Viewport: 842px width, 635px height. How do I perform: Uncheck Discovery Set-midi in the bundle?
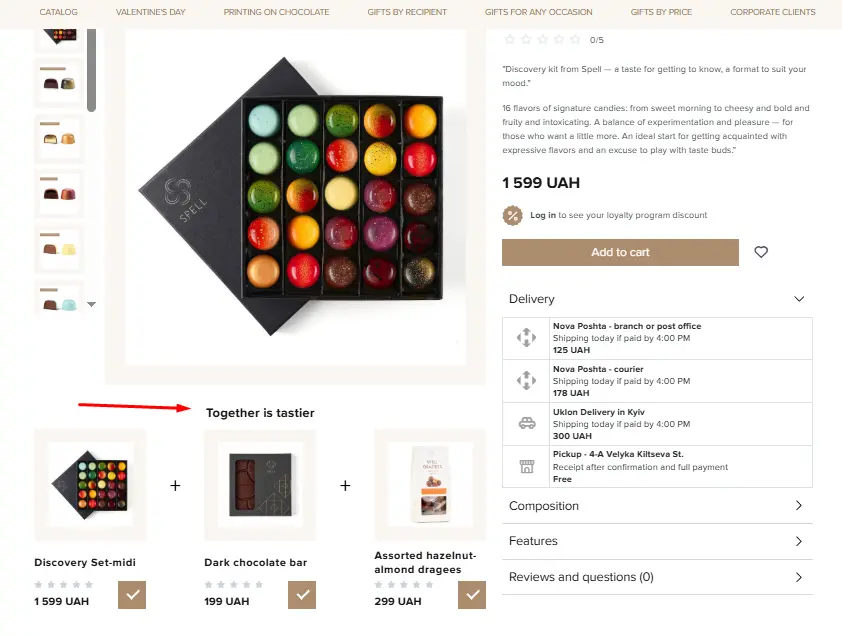(x=132, y=594)
